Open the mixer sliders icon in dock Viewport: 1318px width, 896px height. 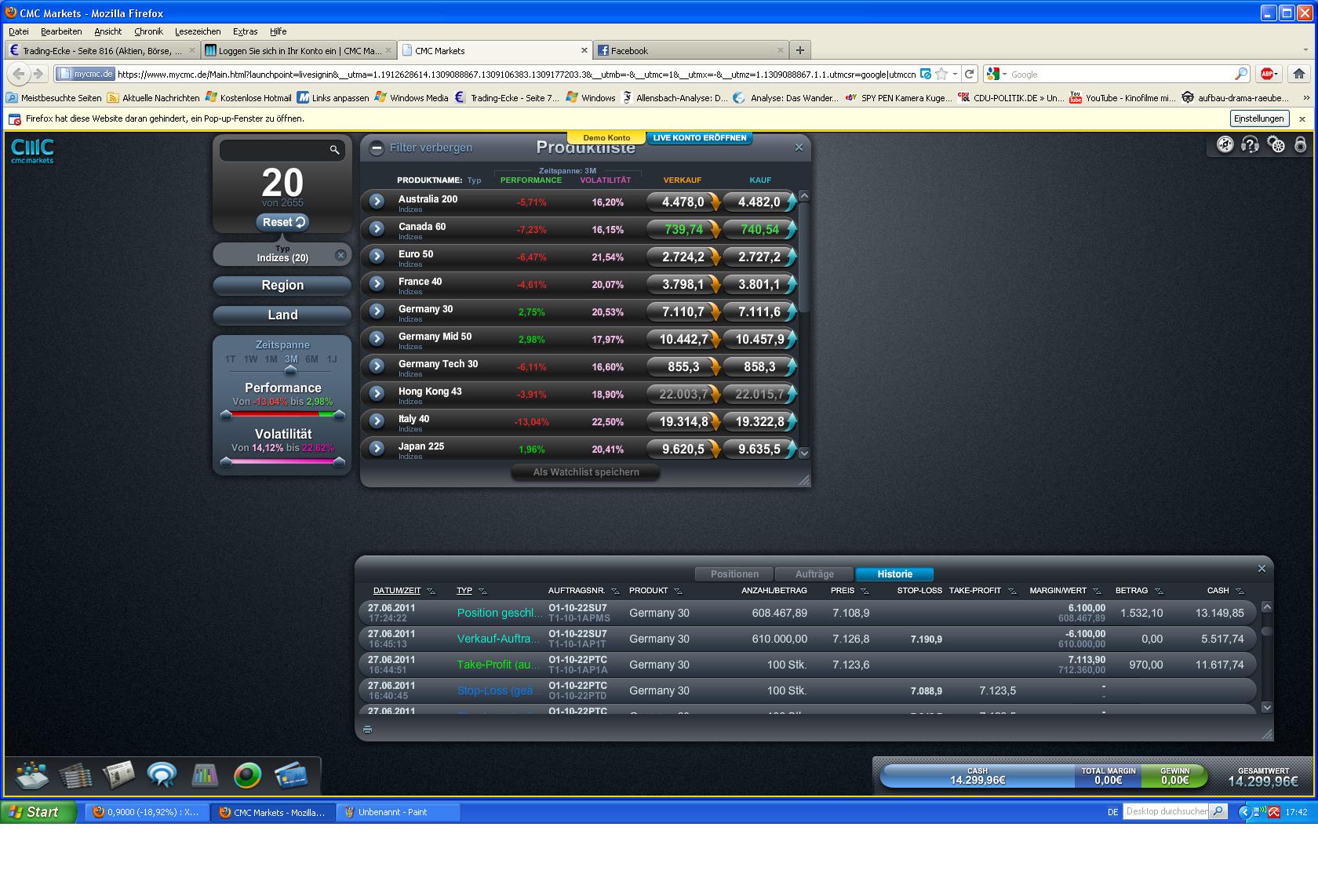click(x=205, y=776)
